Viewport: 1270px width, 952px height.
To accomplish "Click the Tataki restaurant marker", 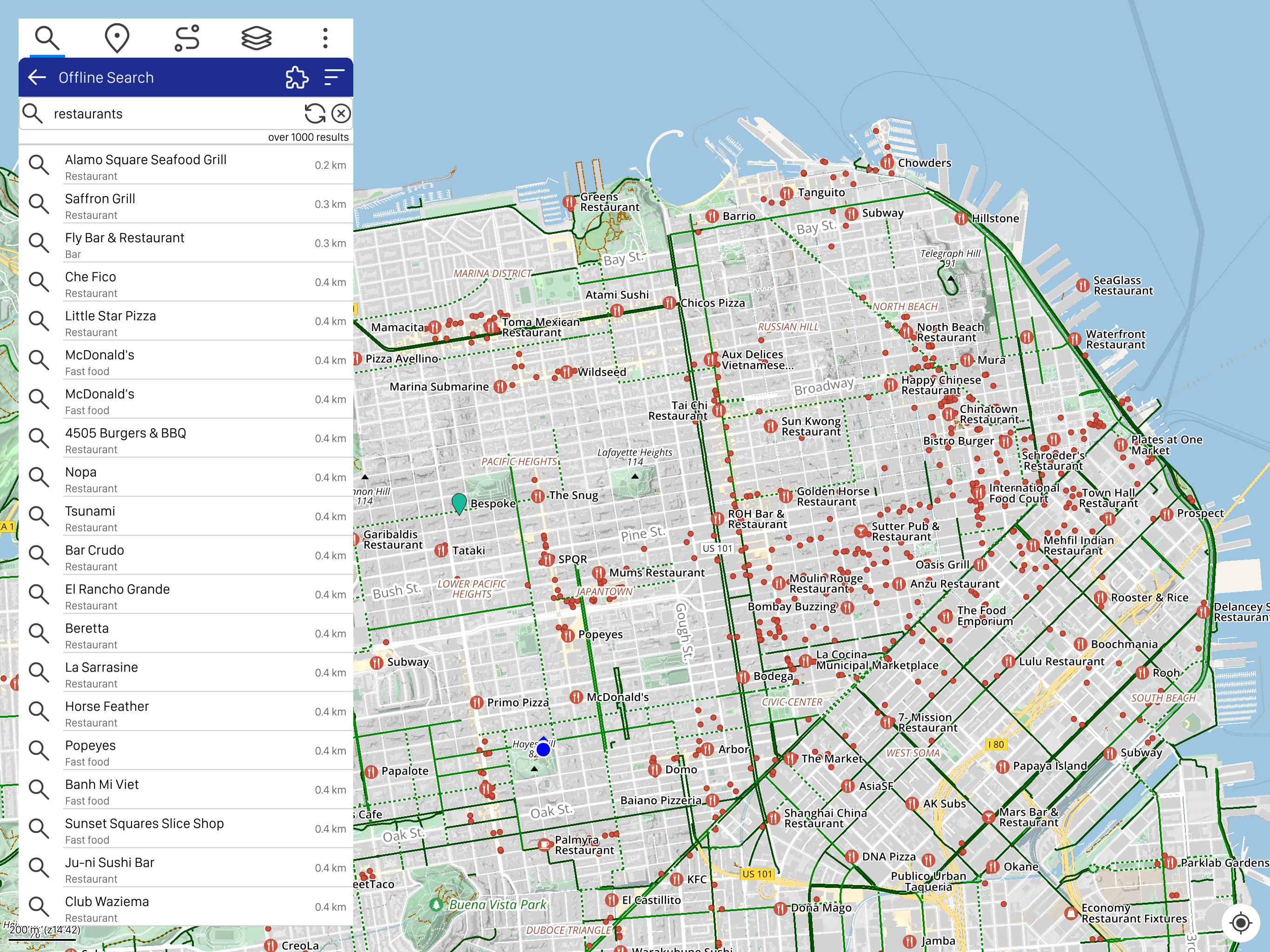I will tap(441, 550).
